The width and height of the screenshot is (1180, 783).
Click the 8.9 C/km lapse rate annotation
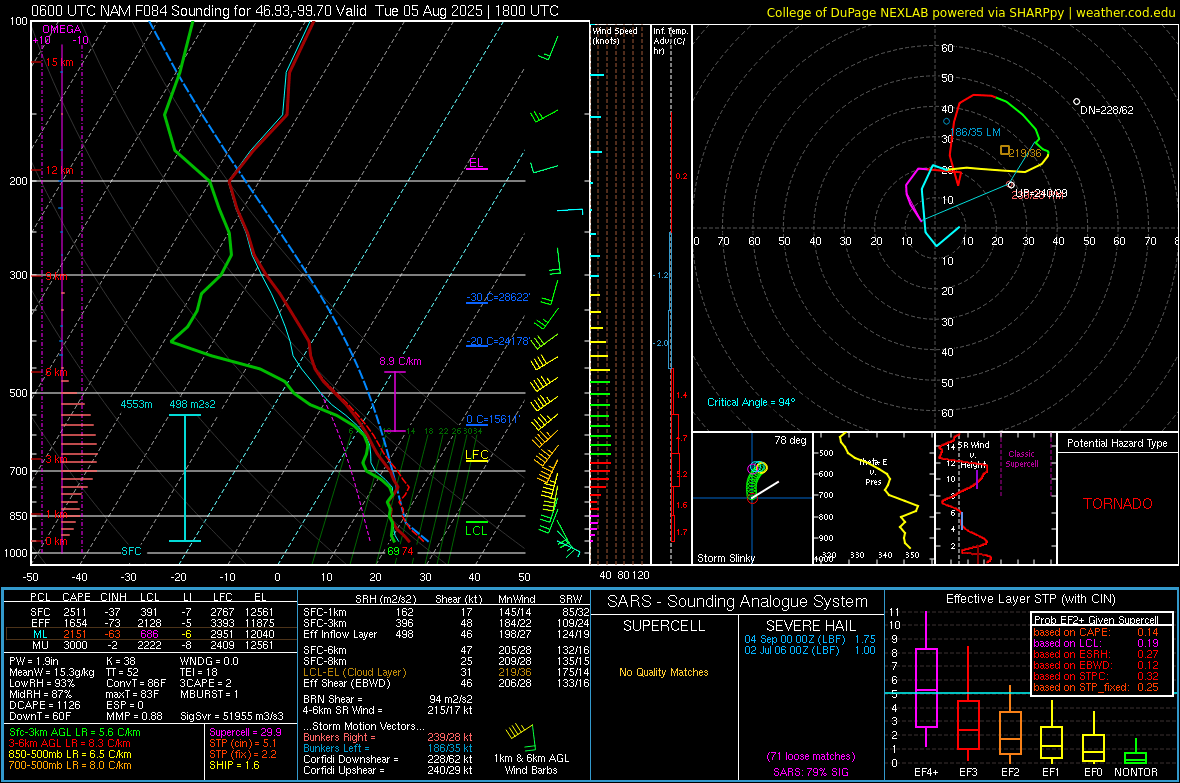[x=400, y=361]
